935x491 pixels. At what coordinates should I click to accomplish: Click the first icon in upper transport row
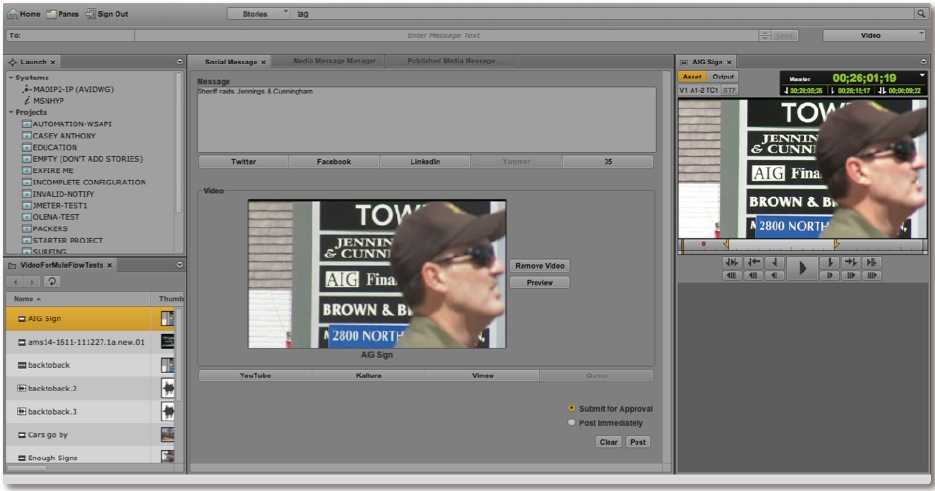pos(732,263)
